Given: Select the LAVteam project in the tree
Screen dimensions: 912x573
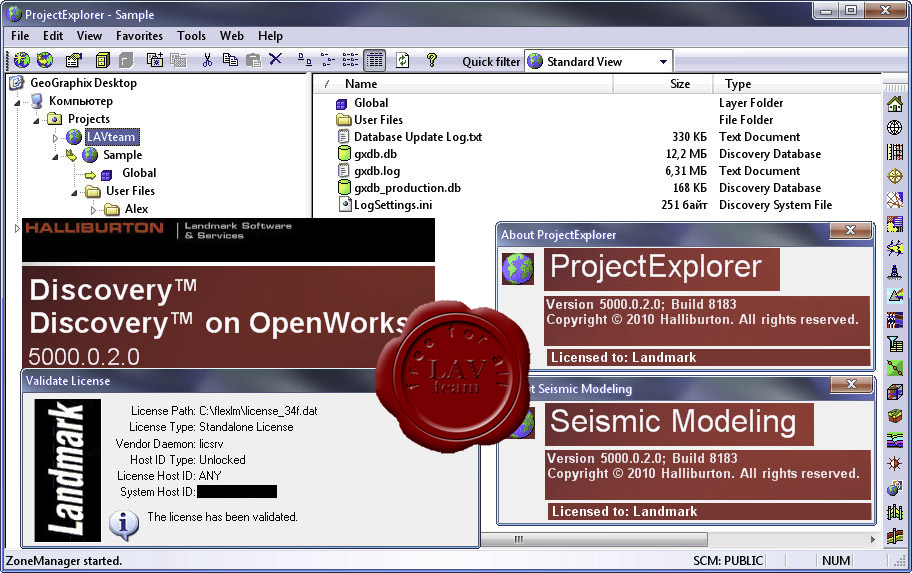Looking at the screenshot, I should click(x=111, y=137).
